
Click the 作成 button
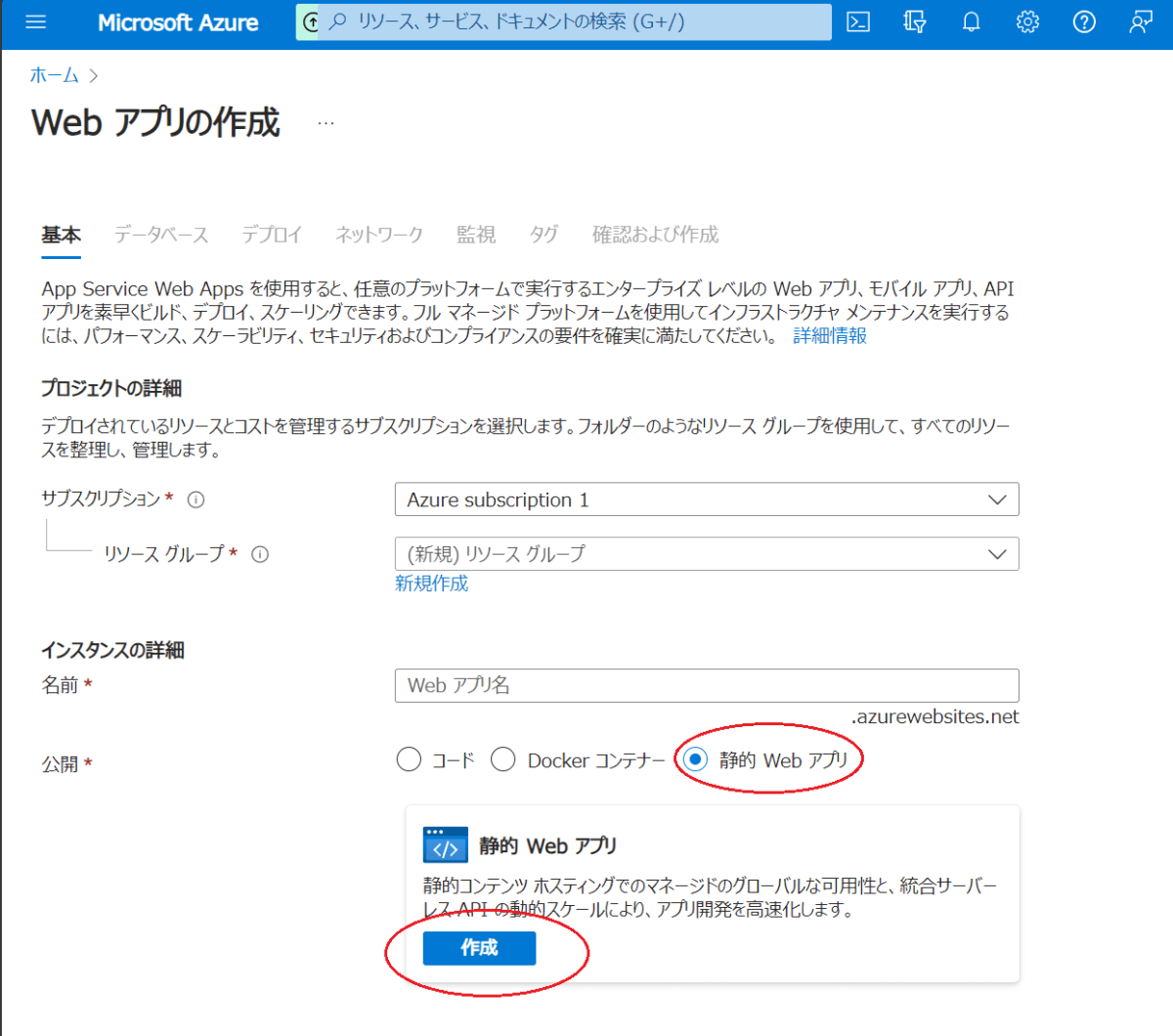479,948
